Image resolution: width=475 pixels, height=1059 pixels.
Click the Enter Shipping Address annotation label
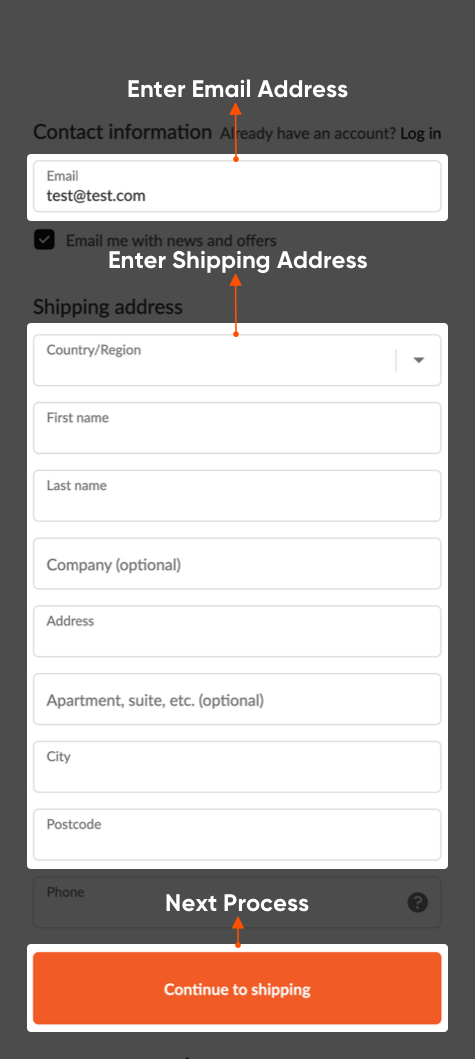[237, 261]
